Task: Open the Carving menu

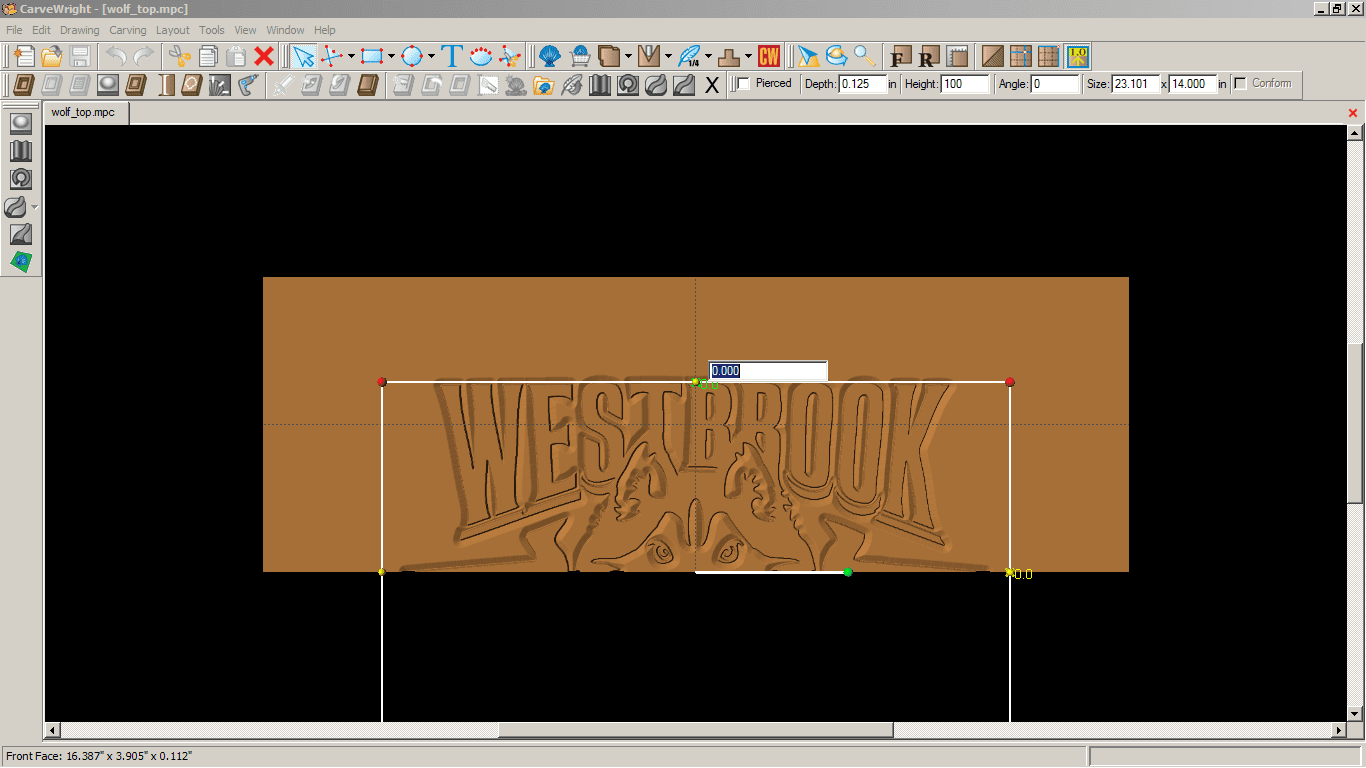Action: pos(127,30)
